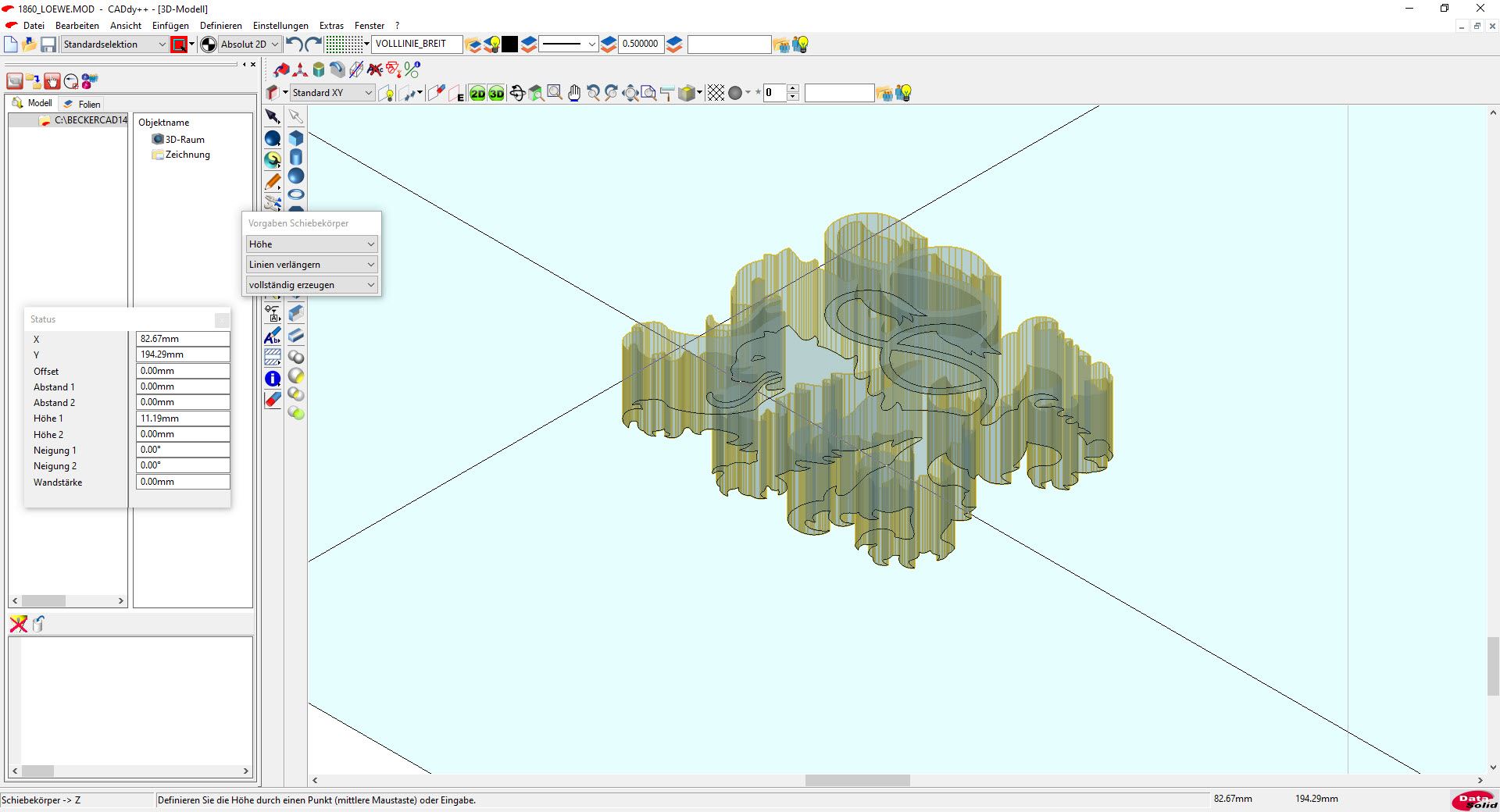Click the pencil drawing tool icon
This screenshot has width=1500, height=812.
click(273, 182)
